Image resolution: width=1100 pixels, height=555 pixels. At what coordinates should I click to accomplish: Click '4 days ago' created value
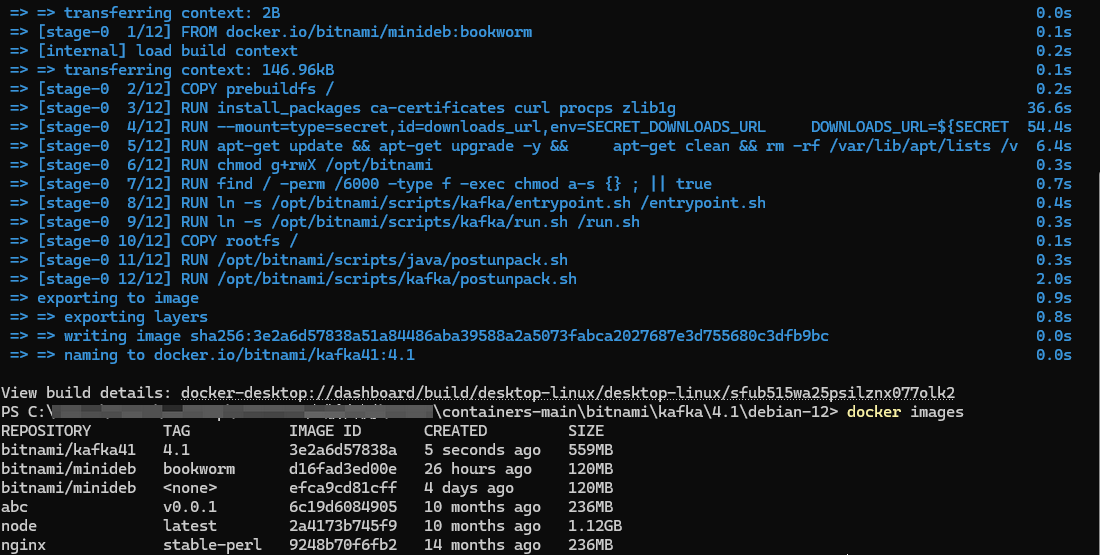coord(469,488)
